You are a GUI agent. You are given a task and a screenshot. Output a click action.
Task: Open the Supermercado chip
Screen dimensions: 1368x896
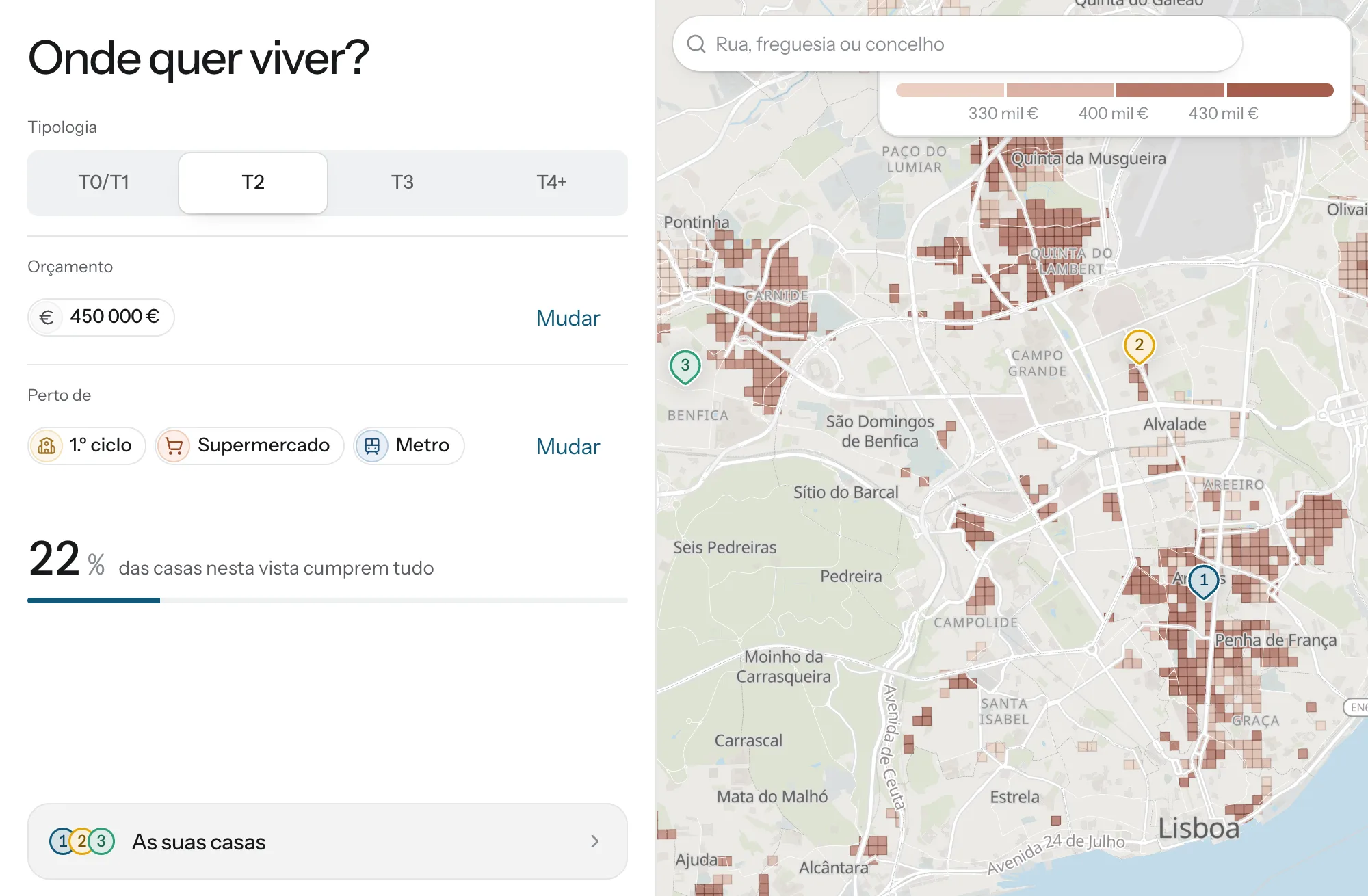[x=250, y=446]
